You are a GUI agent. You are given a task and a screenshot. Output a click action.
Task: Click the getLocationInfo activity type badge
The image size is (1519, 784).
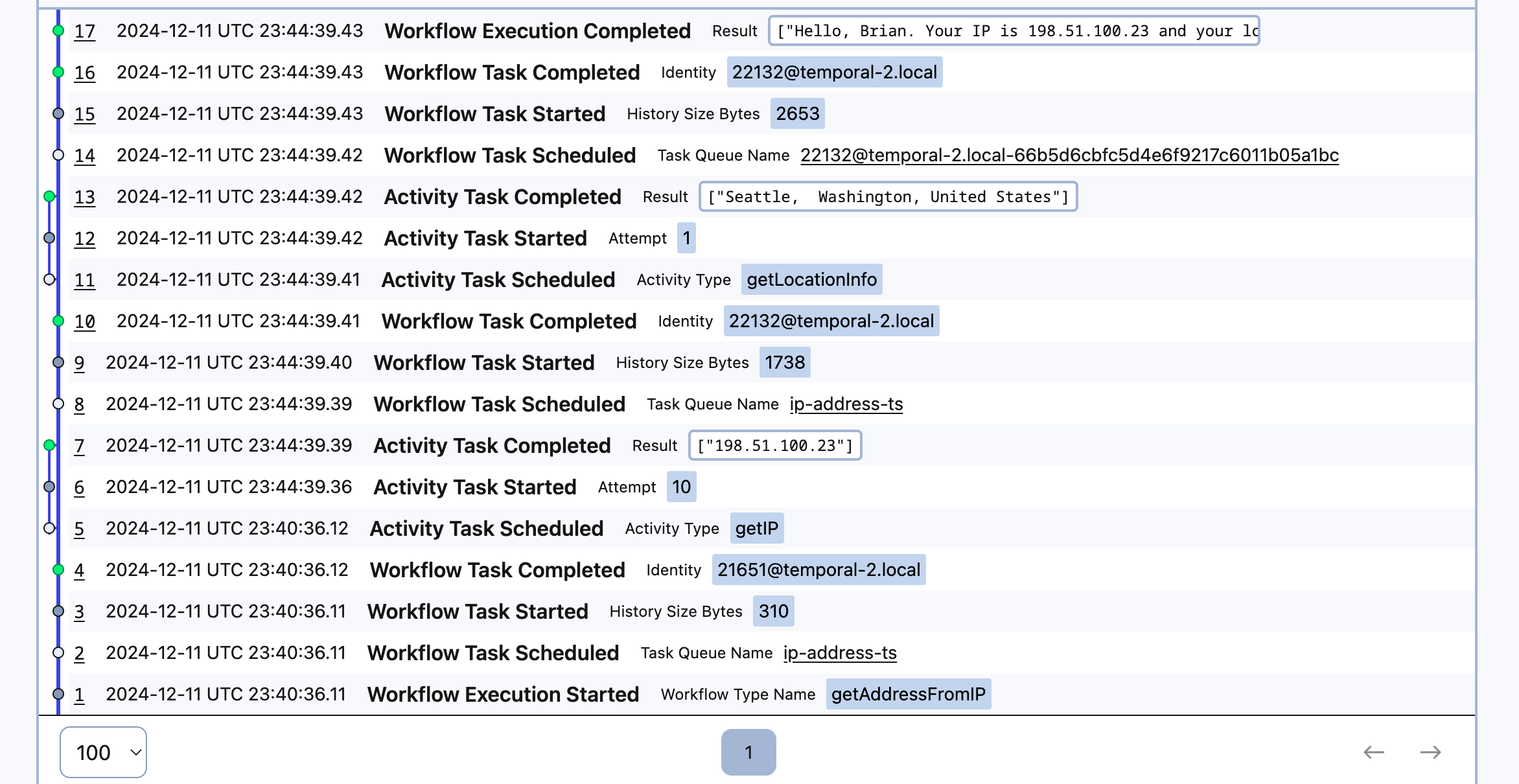[x=811, y=279]
